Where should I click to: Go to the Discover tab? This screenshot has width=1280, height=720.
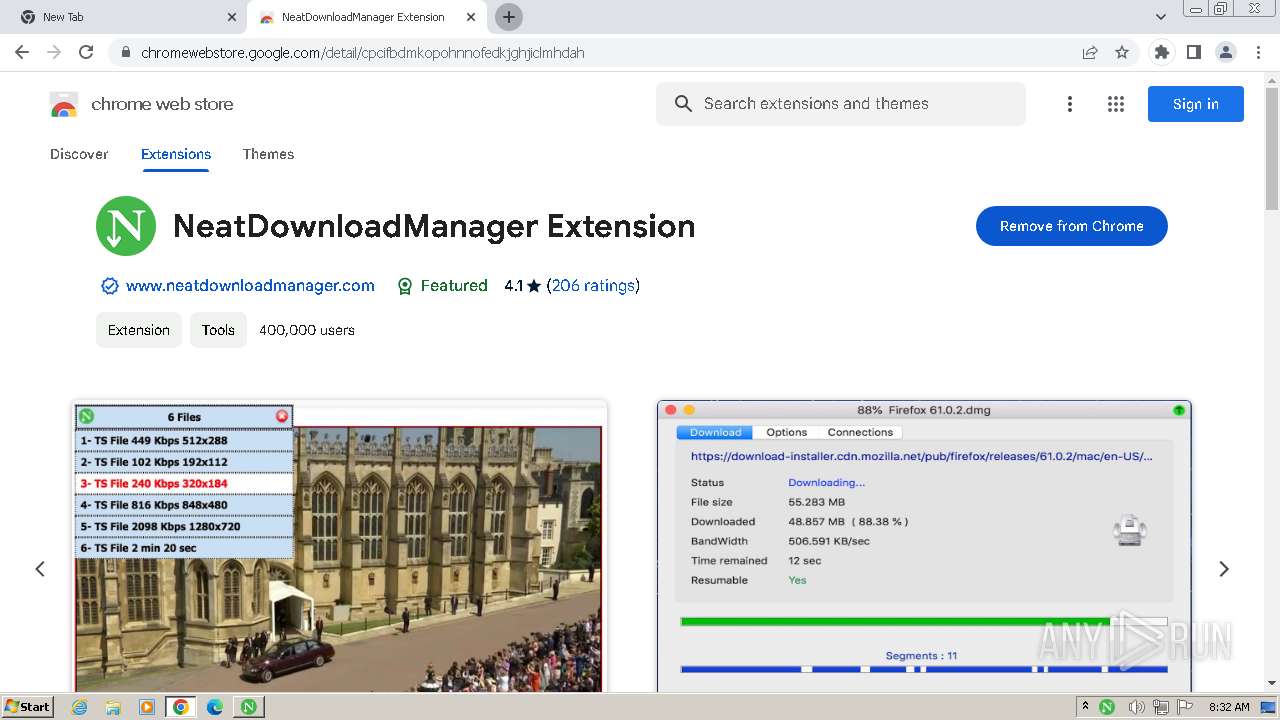tap(79, 154)
